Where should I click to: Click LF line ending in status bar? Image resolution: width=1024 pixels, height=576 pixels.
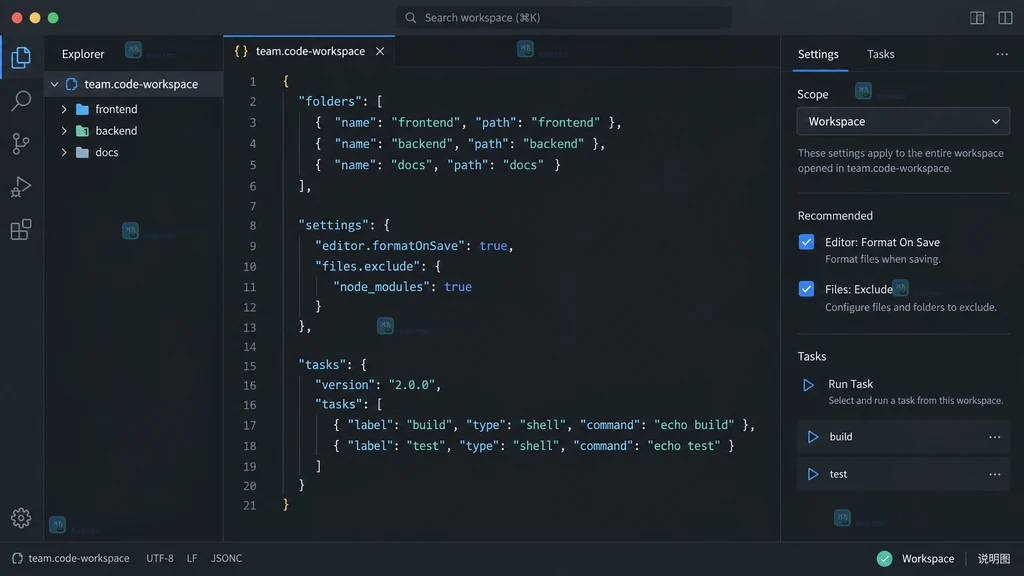191,558
